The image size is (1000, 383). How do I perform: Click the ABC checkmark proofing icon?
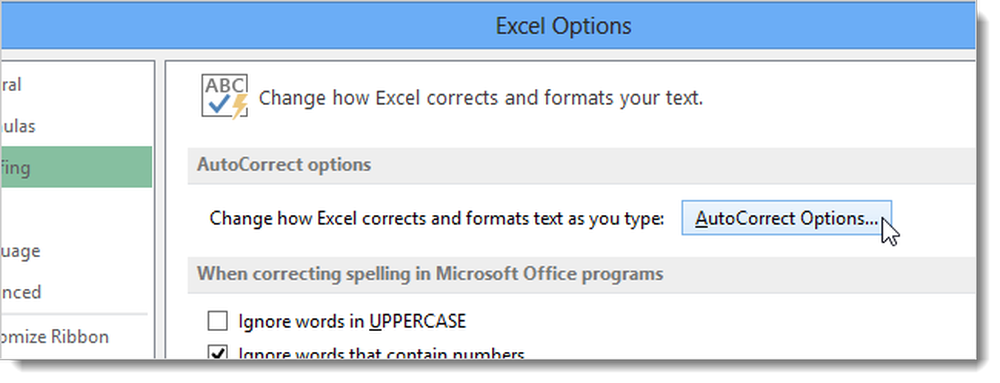224,96
